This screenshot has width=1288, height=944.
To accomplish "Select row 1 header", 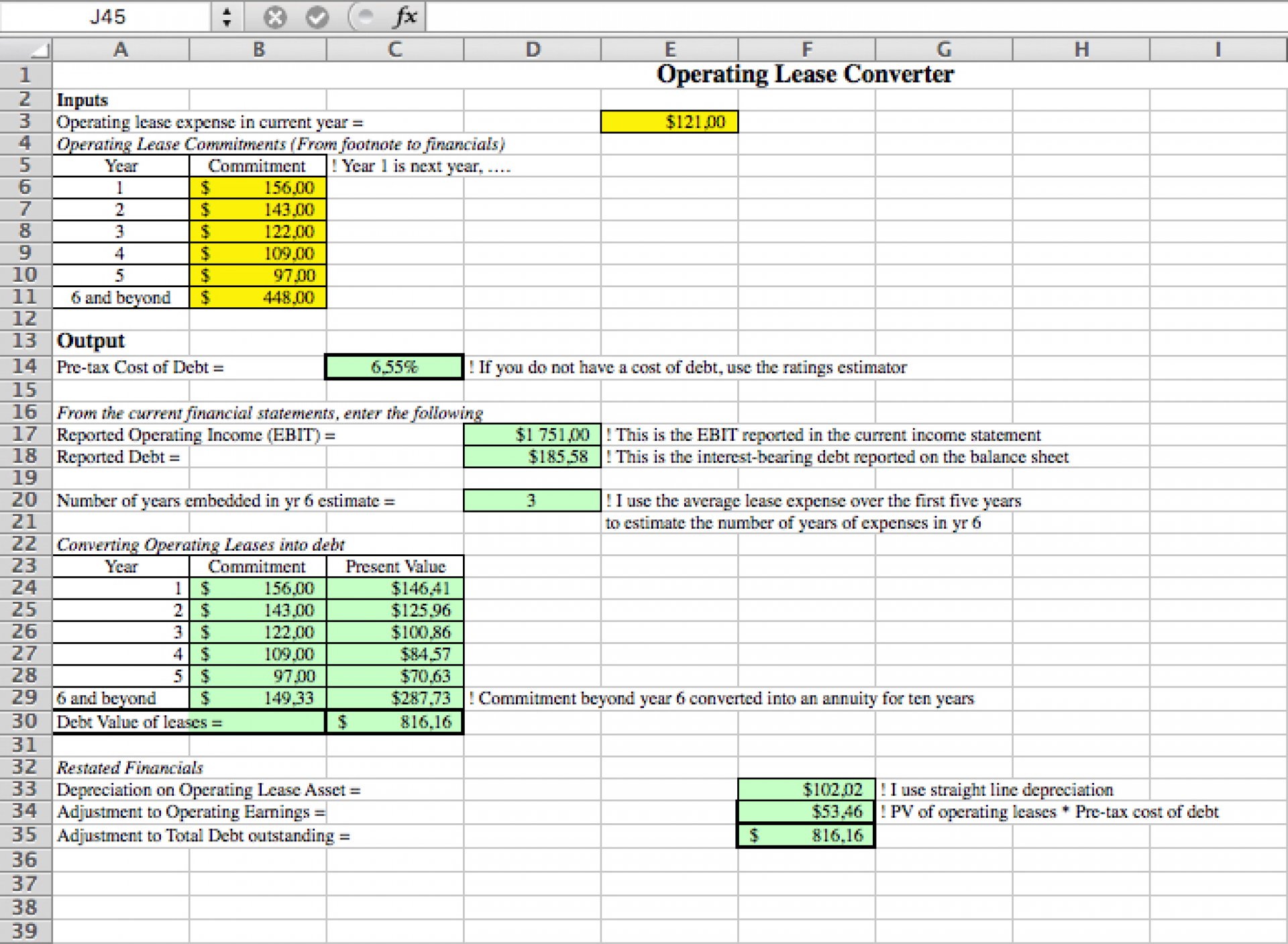I will point(25,75).
